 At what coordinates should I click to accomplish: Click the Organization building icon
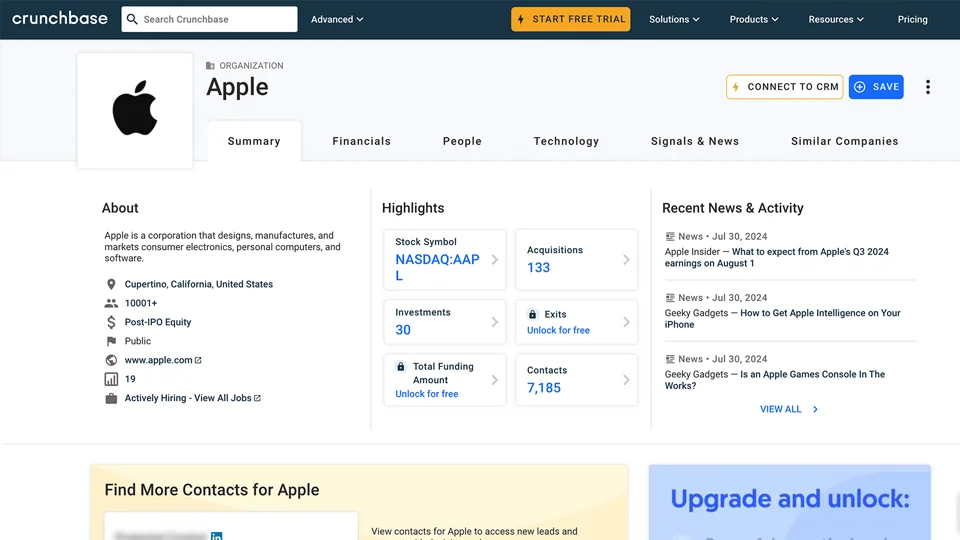coord(210,66)
